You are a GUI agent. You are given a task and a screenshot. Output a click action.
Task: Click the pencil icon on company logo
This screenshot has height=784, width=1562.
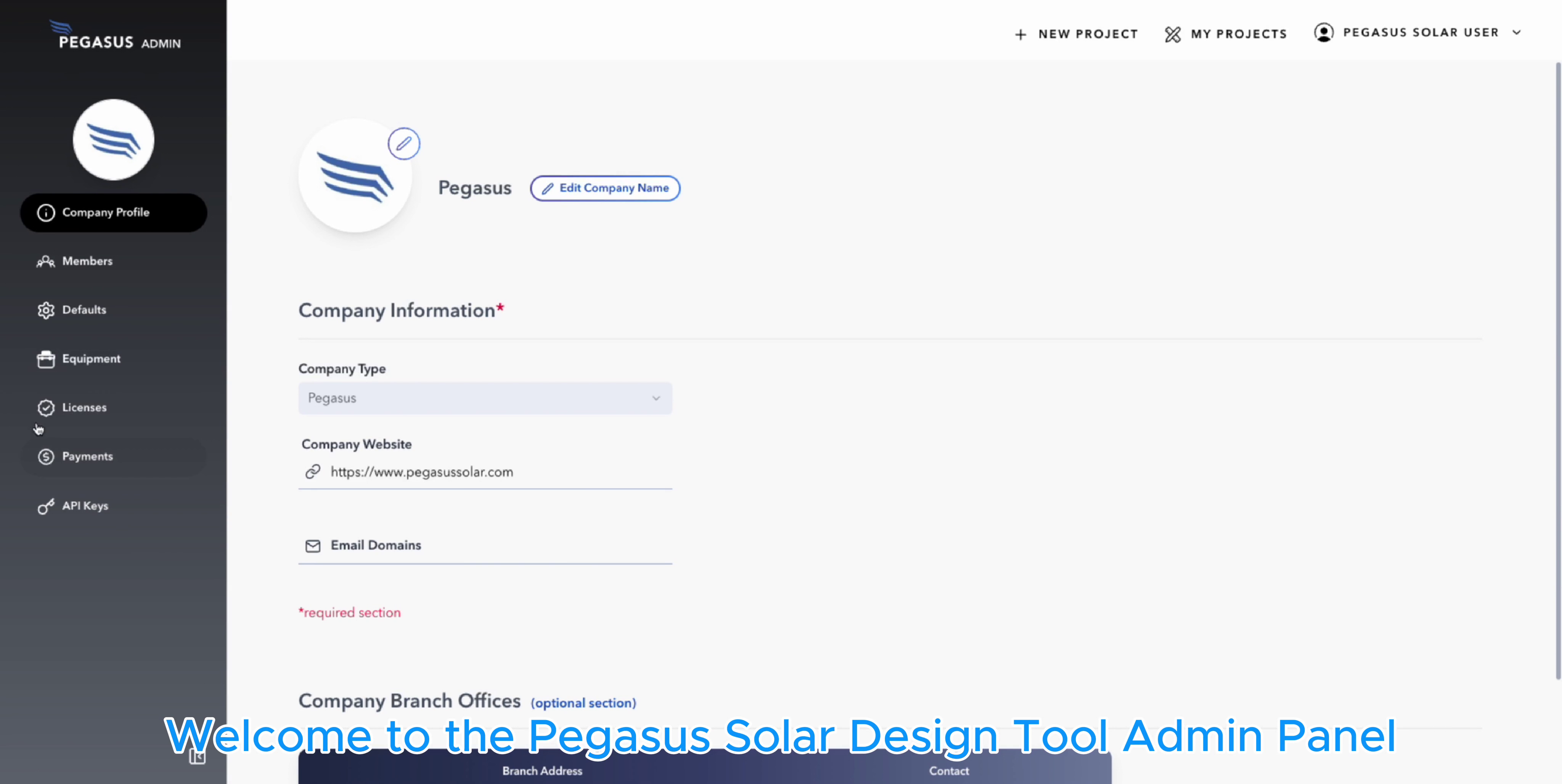pos(404,144)
